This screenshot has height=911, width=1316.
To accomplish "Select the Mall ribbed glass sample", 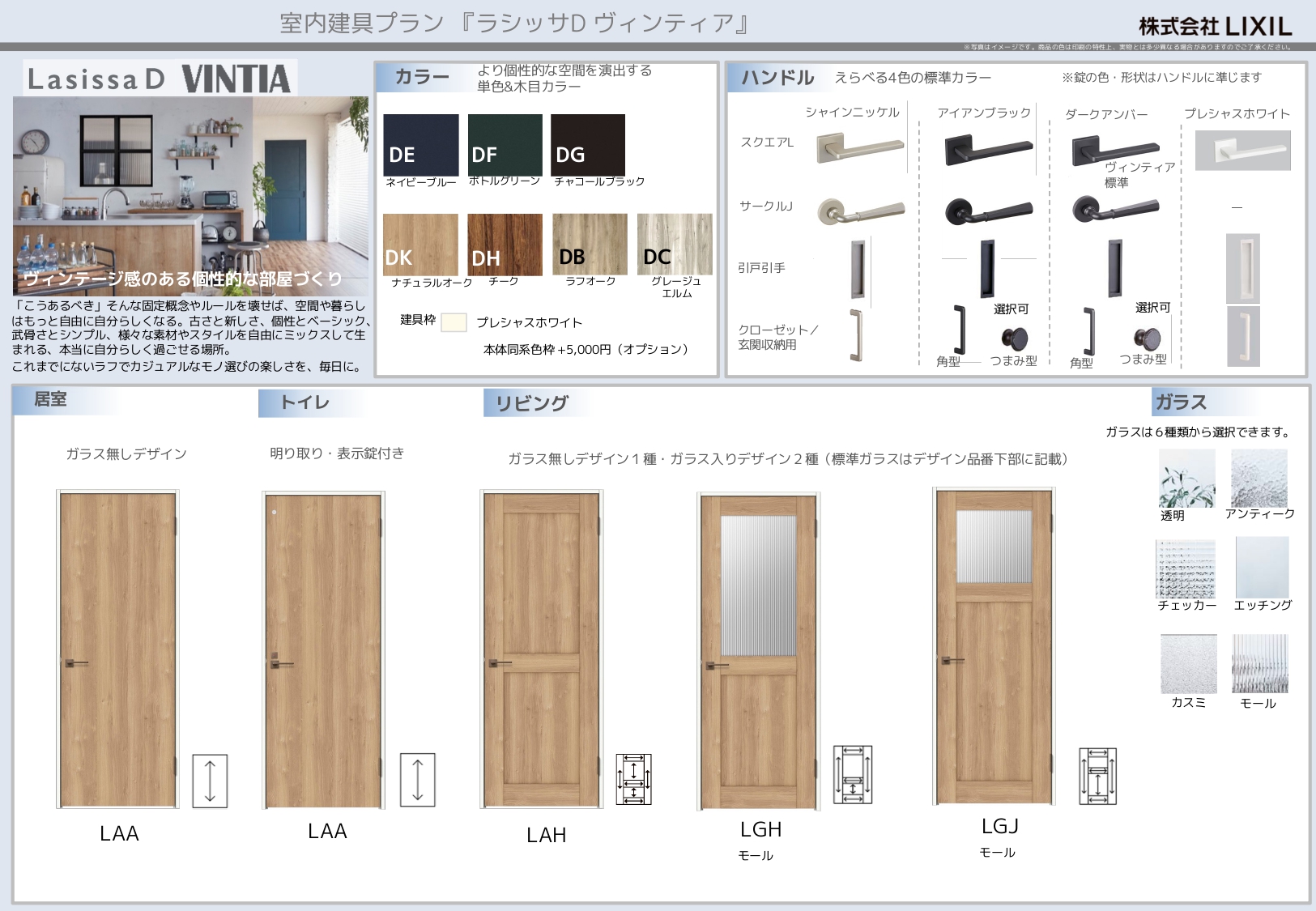I will coord(1259,664).
